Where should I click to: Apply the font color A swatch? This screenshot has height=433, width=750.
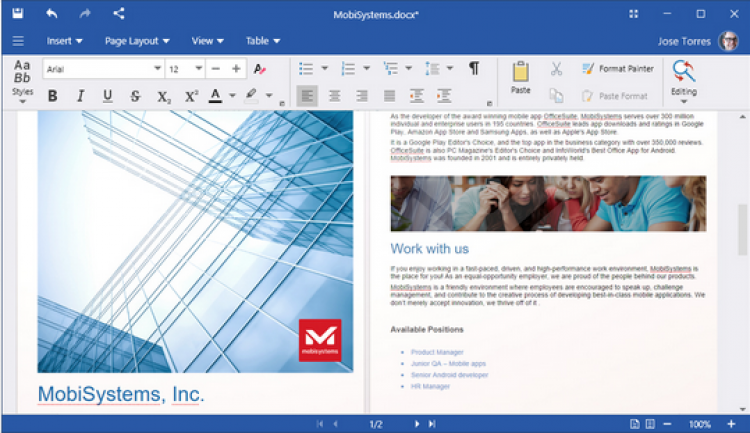[215, 96]
